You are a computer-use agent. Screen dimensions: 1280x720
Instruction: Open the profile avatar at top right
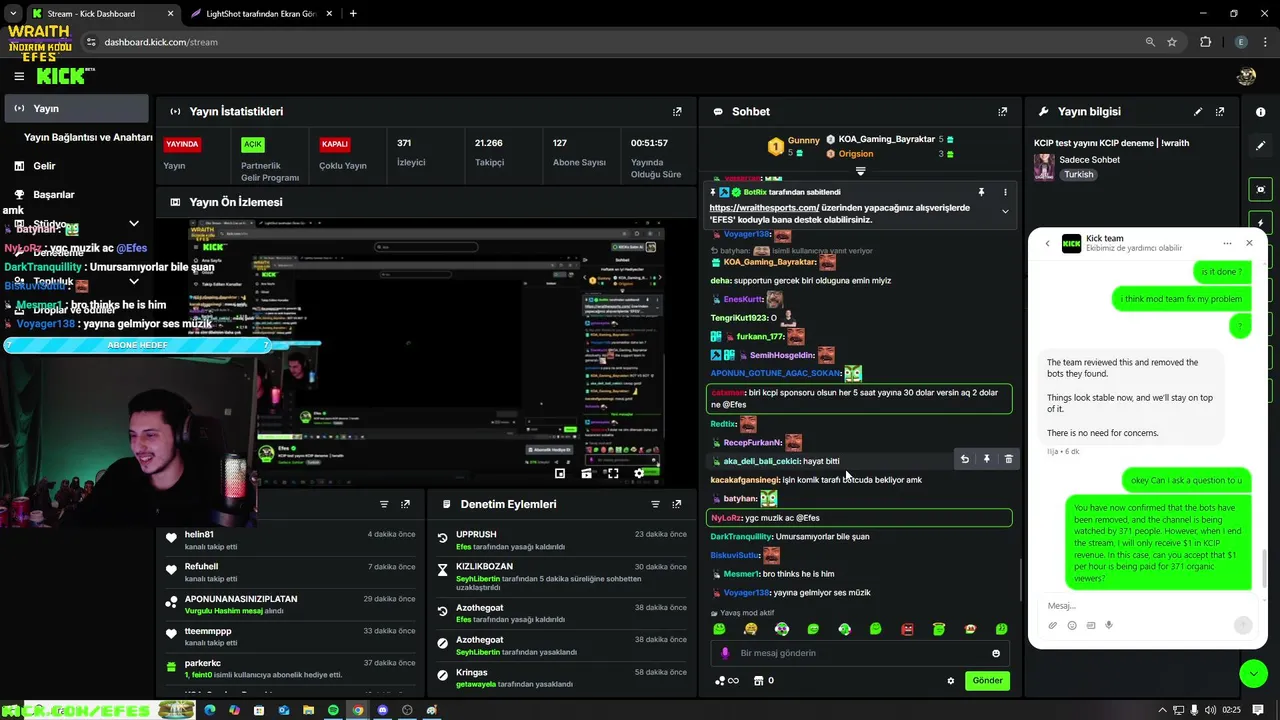click(1246, 76)
